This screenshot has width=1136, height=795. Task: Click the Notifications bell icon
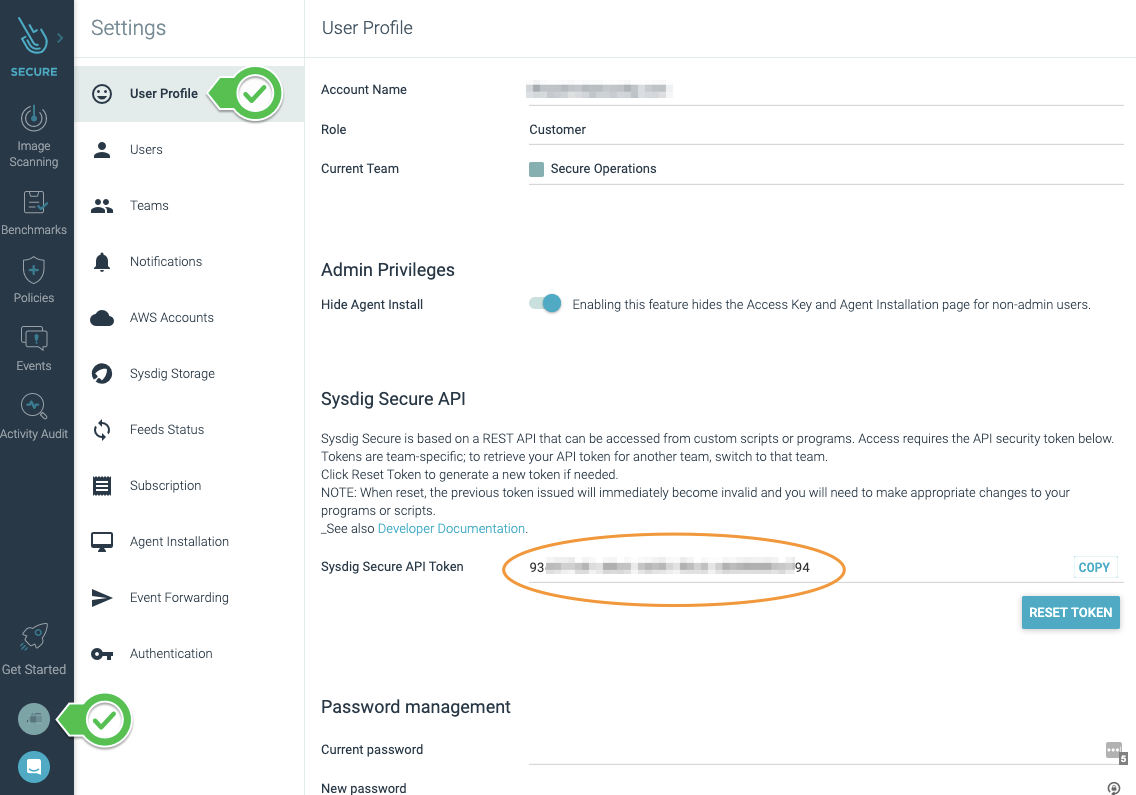[102, 262]
